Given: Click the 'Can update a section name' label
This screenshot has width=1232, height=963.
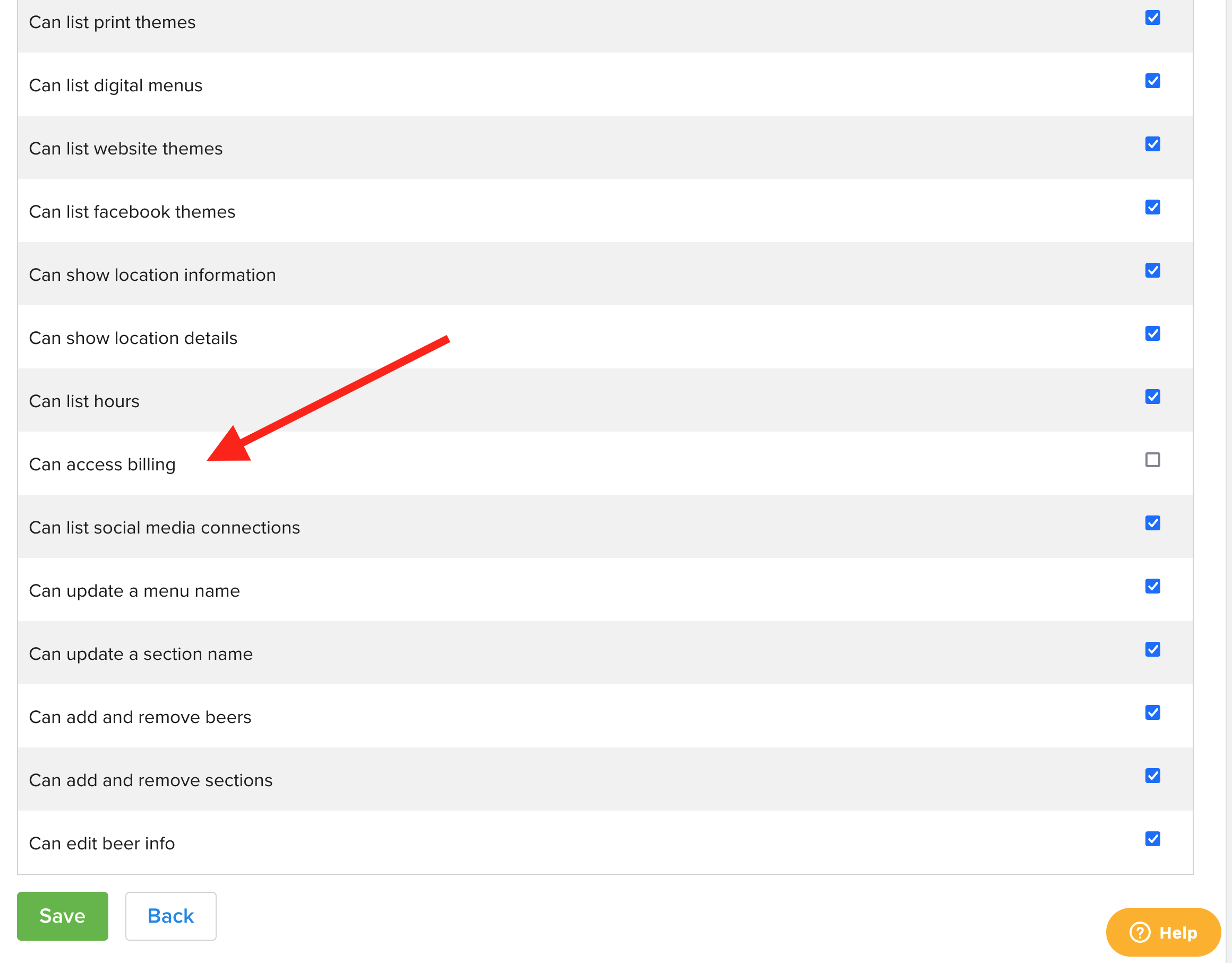Looking at the screenshot, I should pos(141,654).
